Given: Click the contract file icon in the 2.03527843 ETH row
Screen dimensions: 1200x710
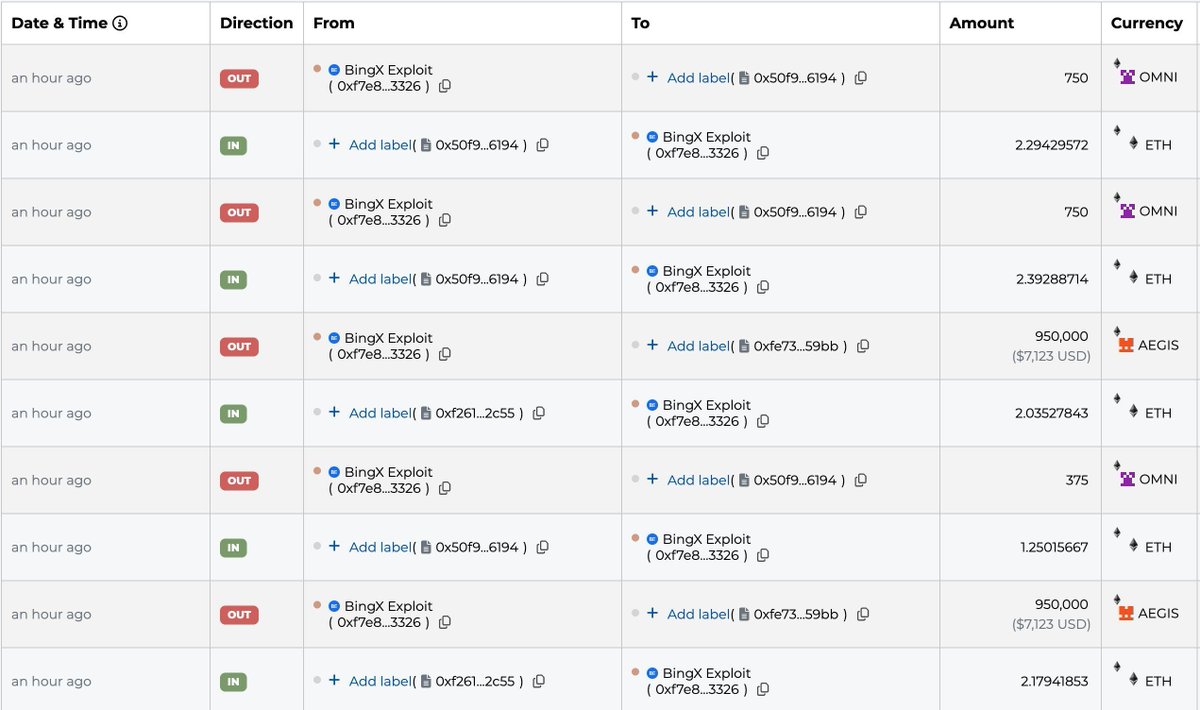Looking at the screenshot, I should pos(425,413).
